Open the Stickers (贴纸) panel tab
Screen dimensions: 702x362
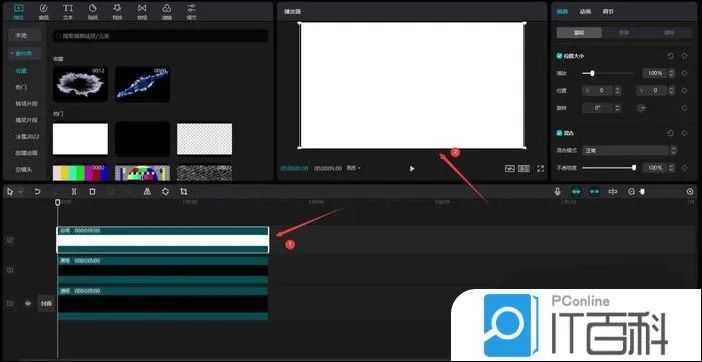click(93, 12)
